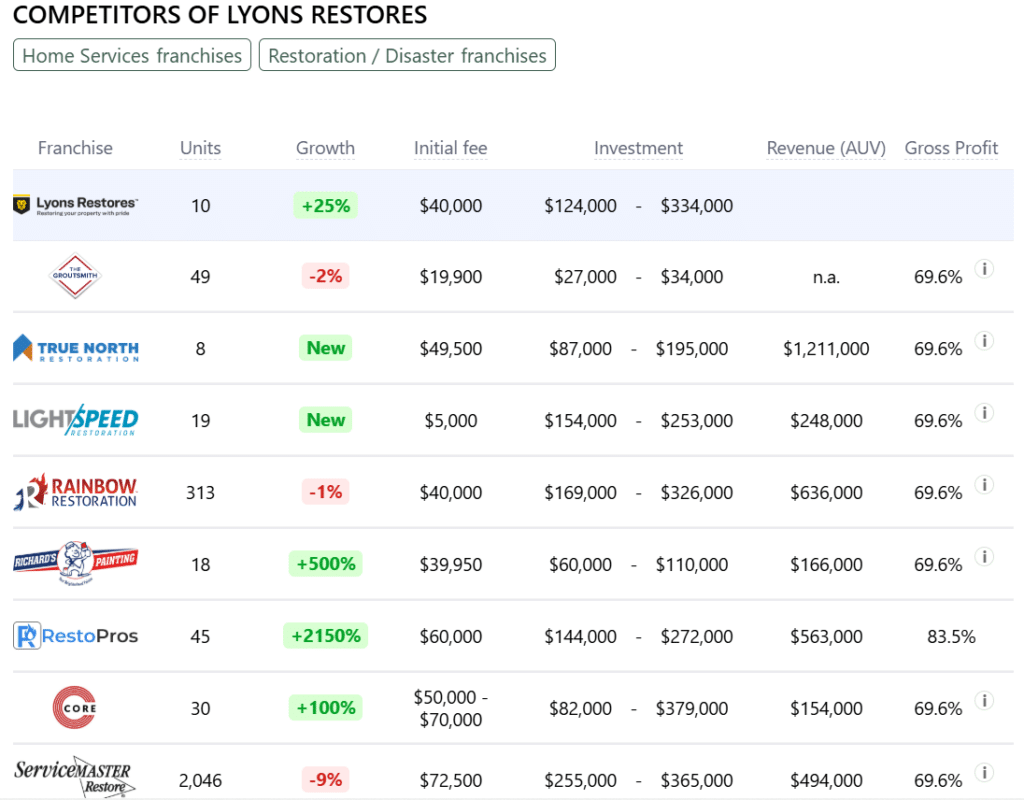Viewport: 1024px width, 800px height.
Task: Click the +500% growth badge
Action: [x=325, y=564]
